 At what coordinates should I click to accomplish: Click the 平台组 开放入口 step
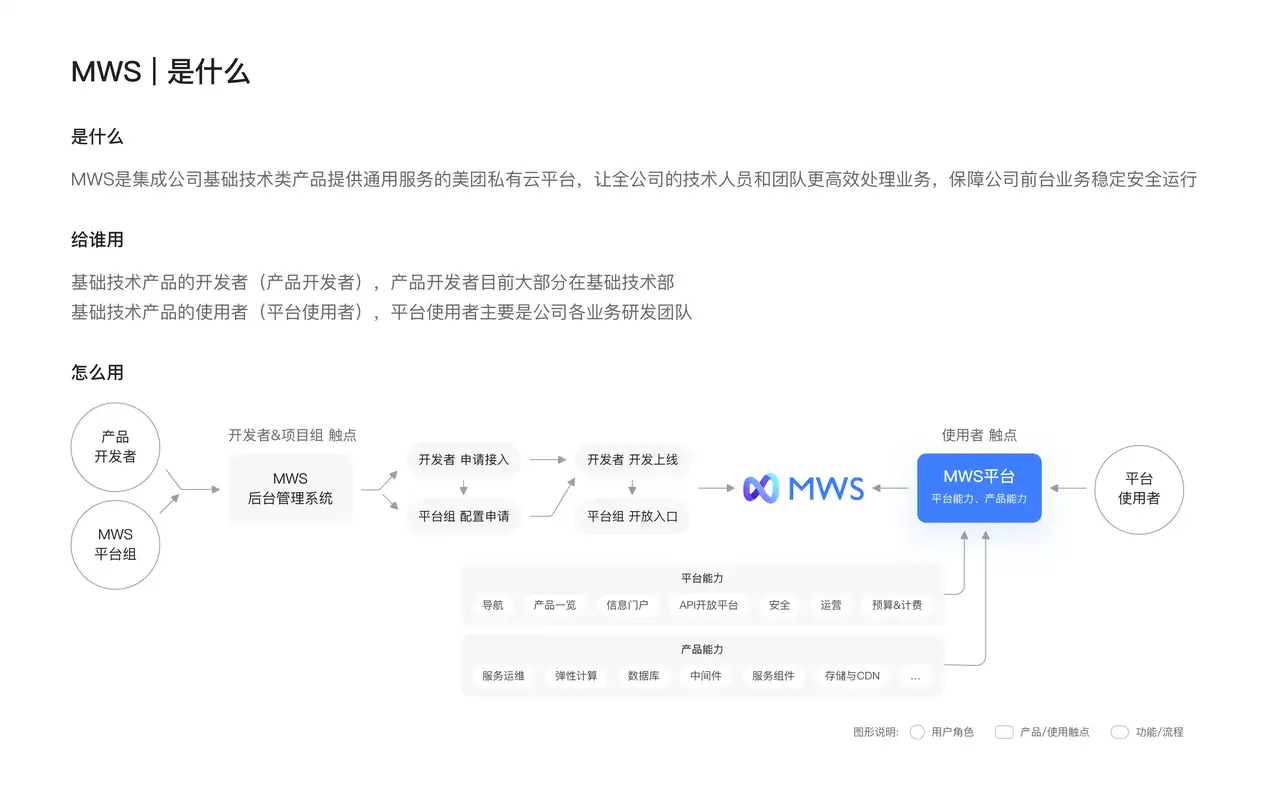pos(632,516)
